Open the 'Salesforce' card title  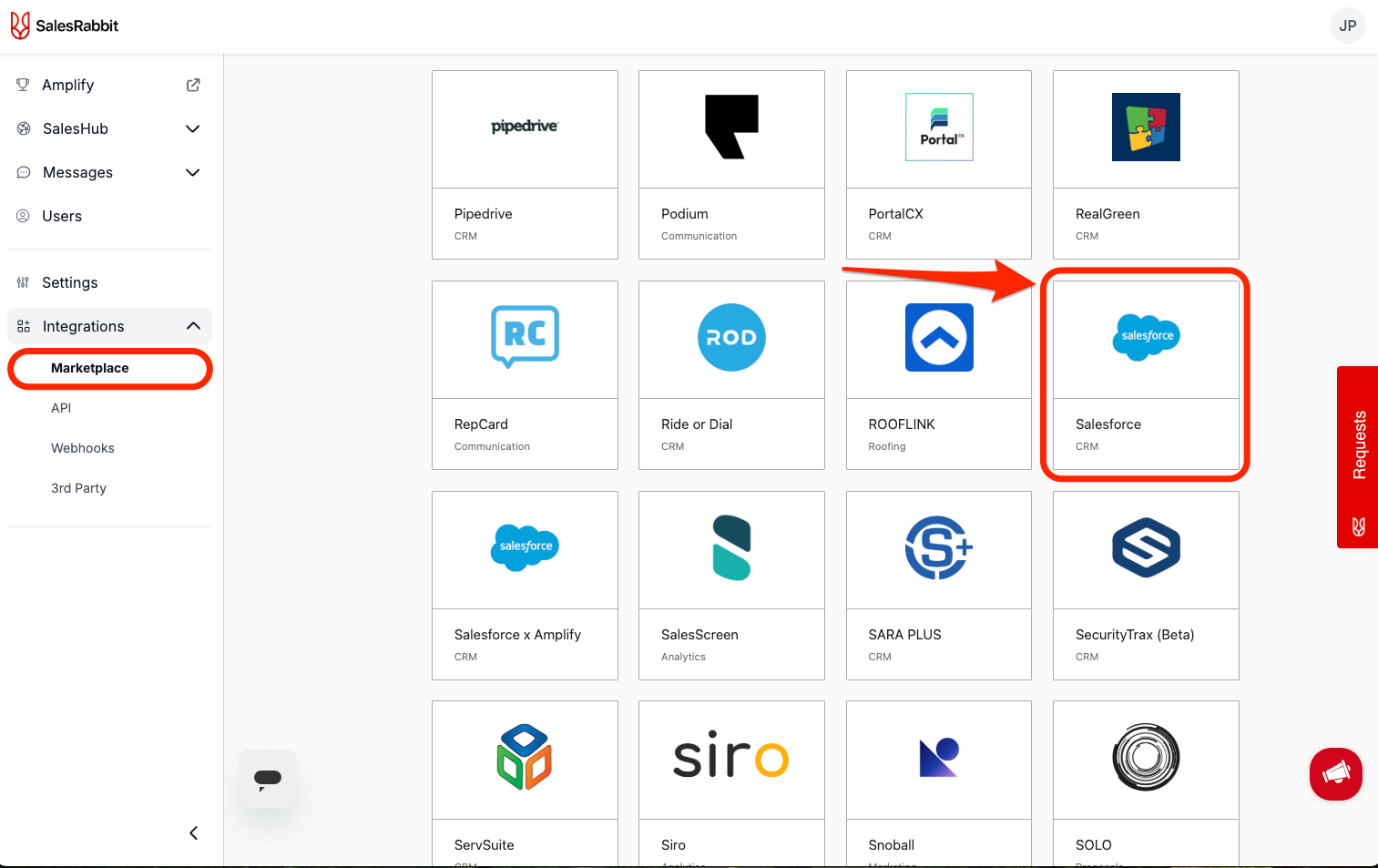1108,424
